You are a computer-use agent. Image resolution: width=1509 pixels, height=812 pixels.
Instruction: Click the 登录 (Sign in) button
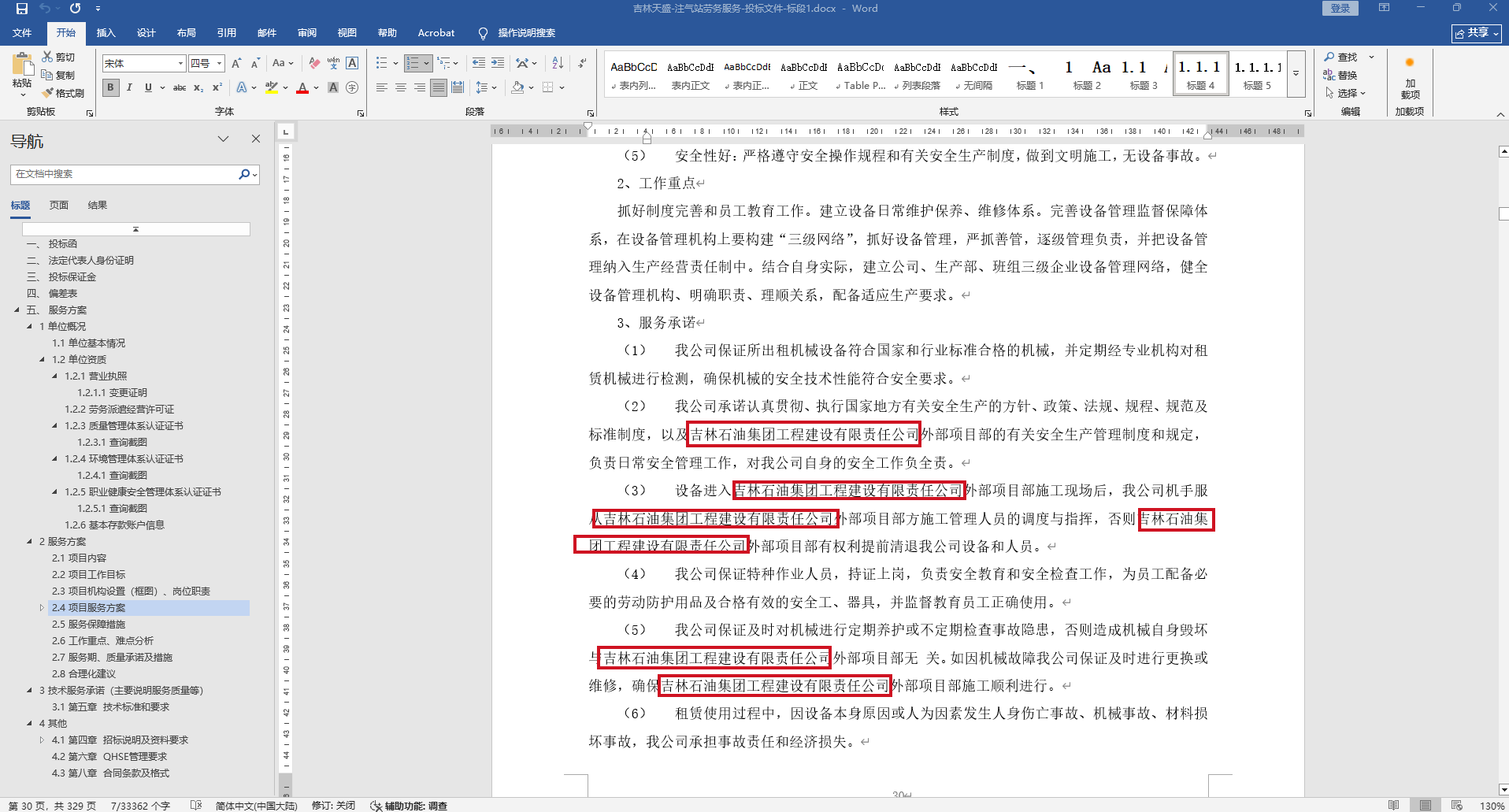(1340, 9)
